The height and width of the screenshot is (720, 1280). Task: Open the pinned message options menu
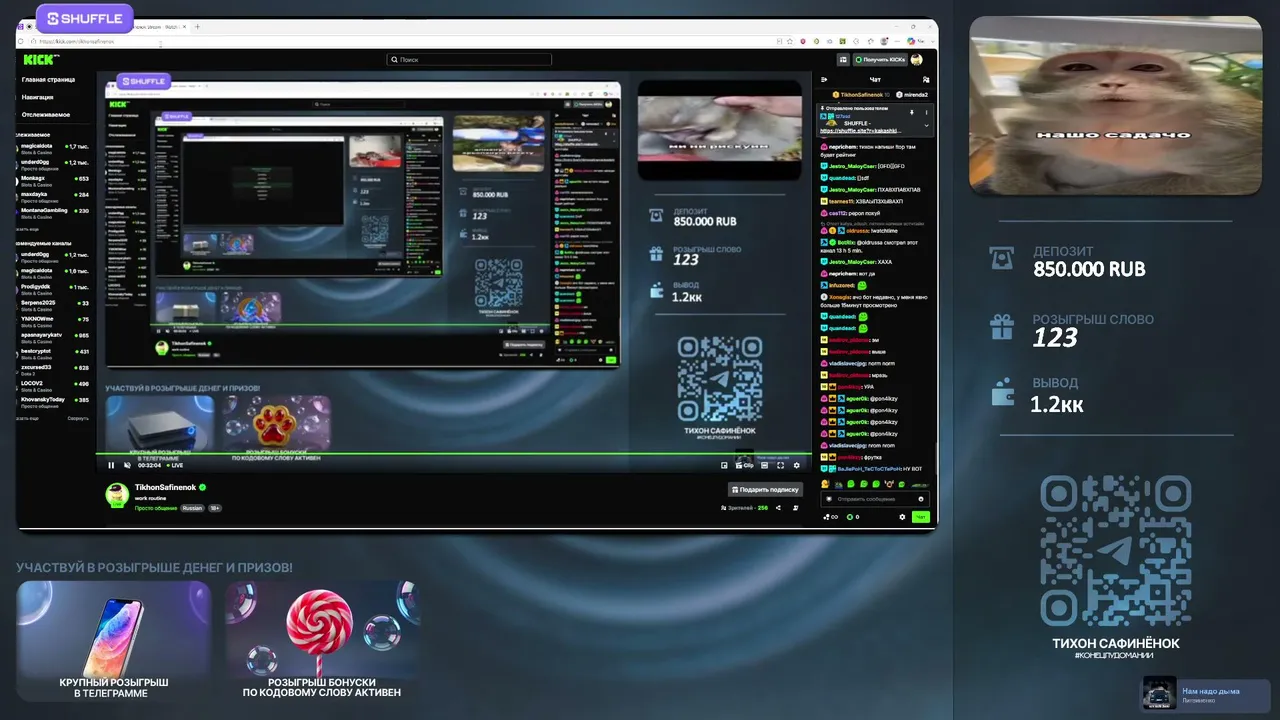(926, 111)
